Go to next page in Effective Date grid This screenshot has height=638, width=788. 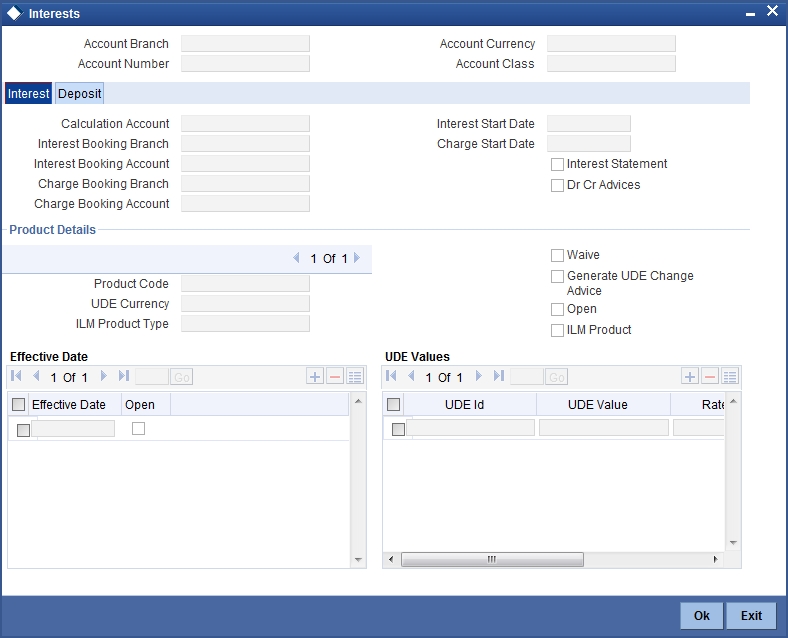click(x=104, y=376)
